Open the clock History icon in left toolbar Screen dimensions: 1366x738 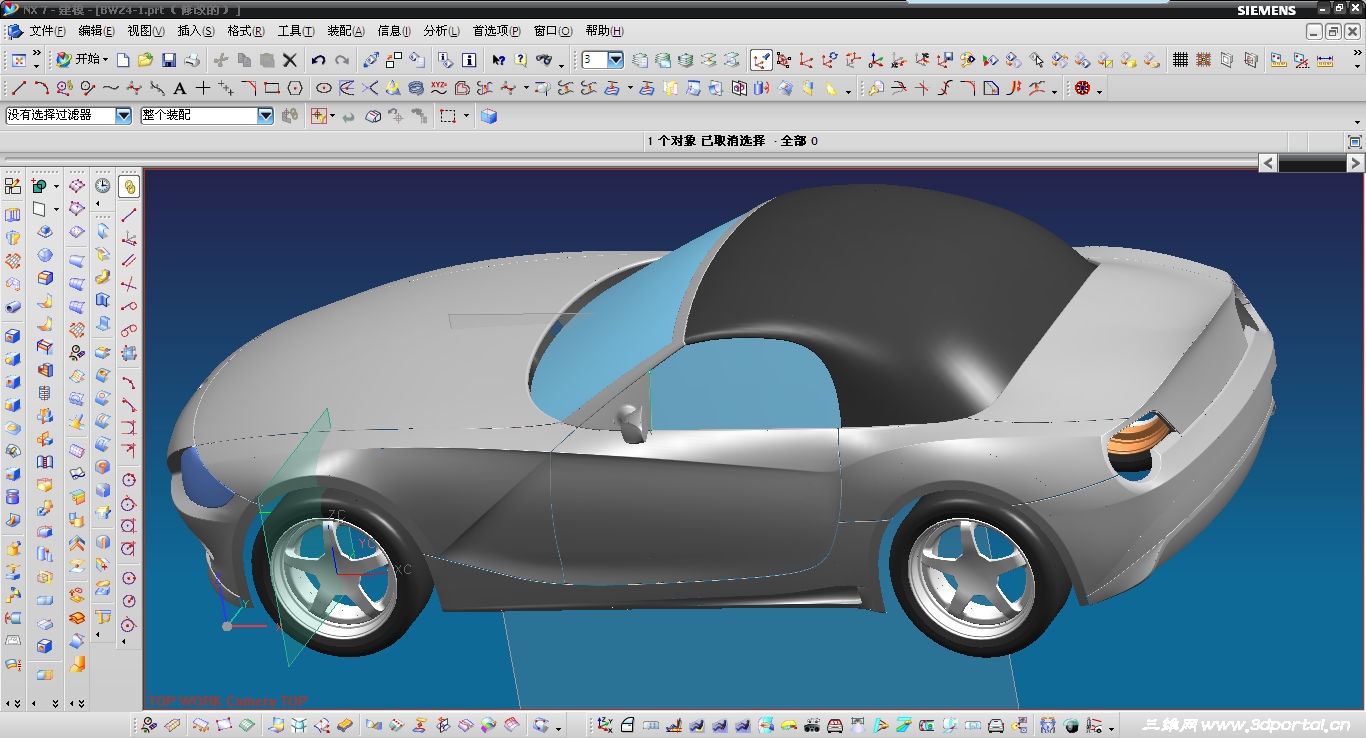click(103, 186)
